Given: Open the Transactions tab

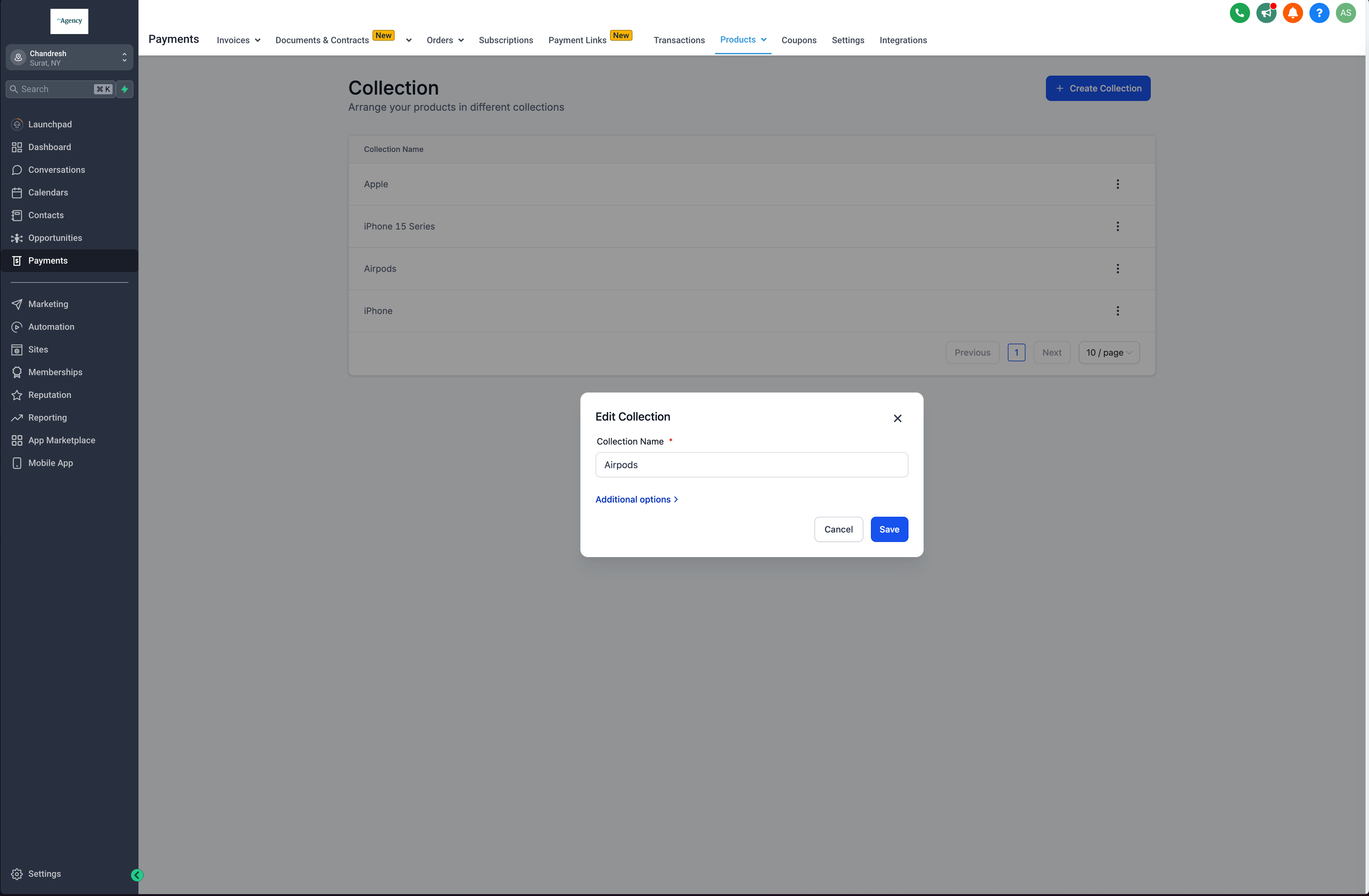Looking at the screenshot, I should click(679, 40).
